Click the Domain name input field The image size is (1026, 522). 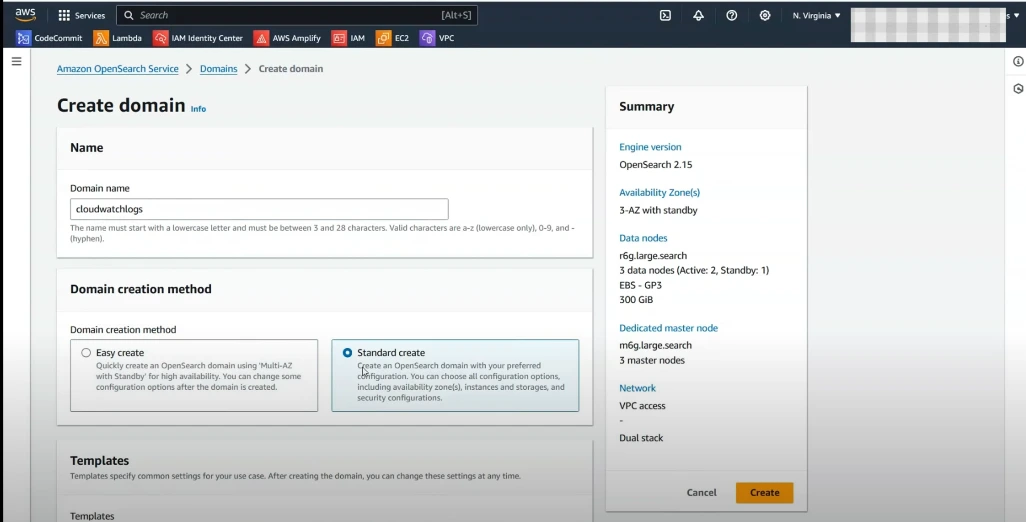[259, 209]
